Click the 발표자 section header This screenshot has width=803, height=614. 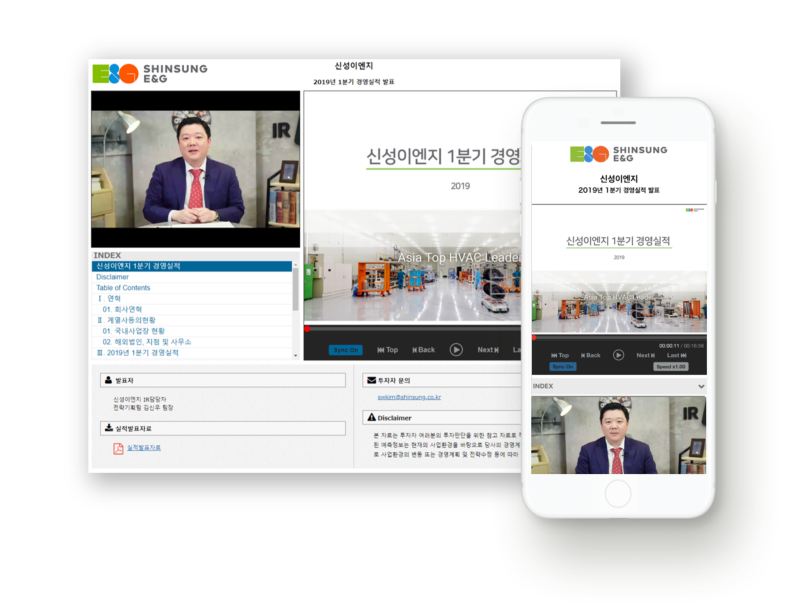[x=223, y=380]
